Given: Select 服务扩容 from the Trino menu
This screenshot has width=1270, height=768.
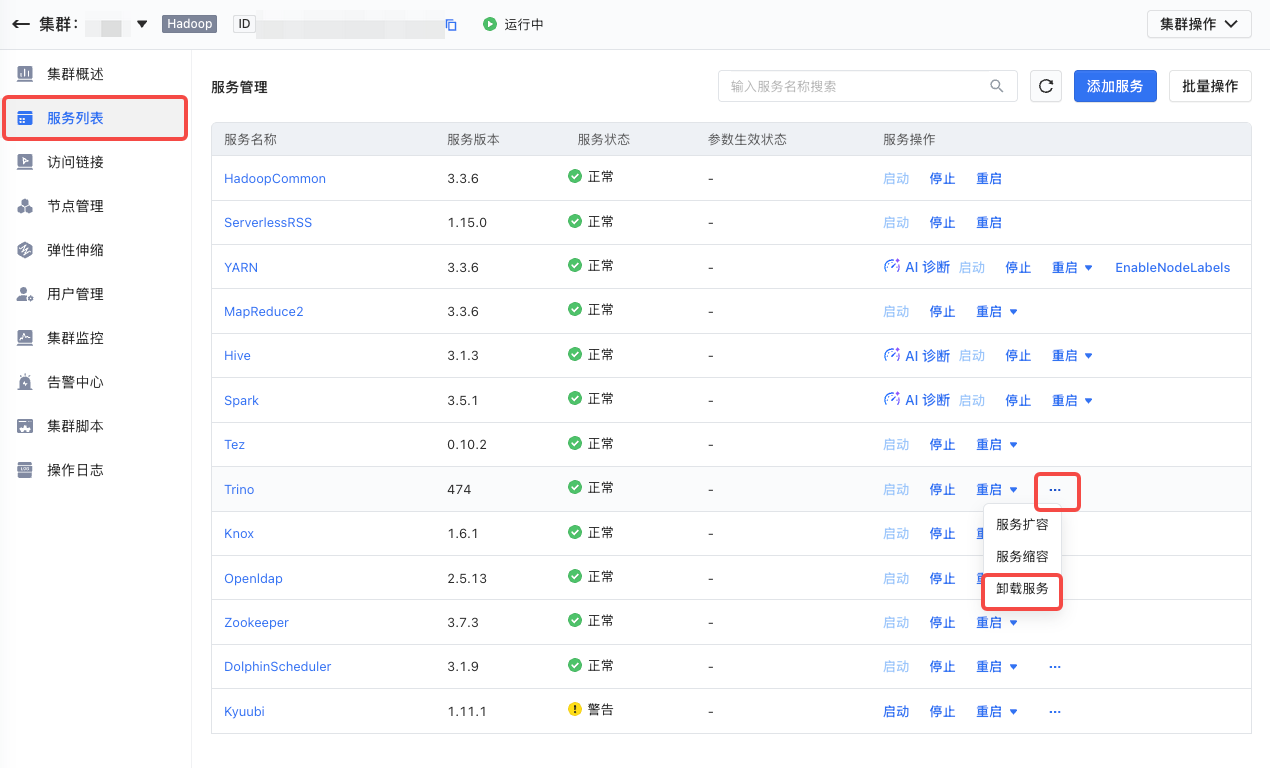Looking at the screenshot, I should click(x=1022, y=525).
